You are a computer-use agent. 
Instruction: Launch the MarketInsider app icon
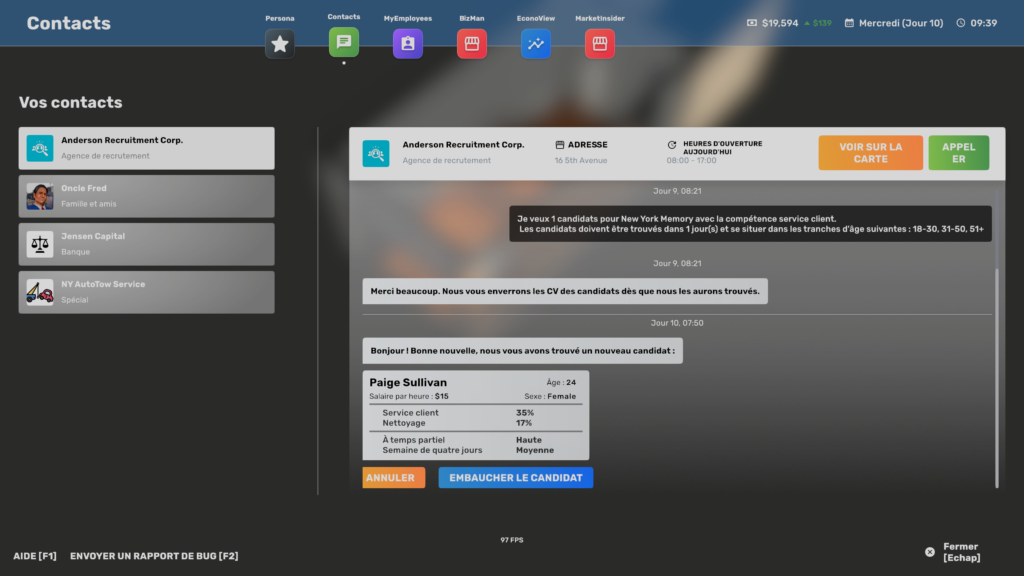coord(599,44)
